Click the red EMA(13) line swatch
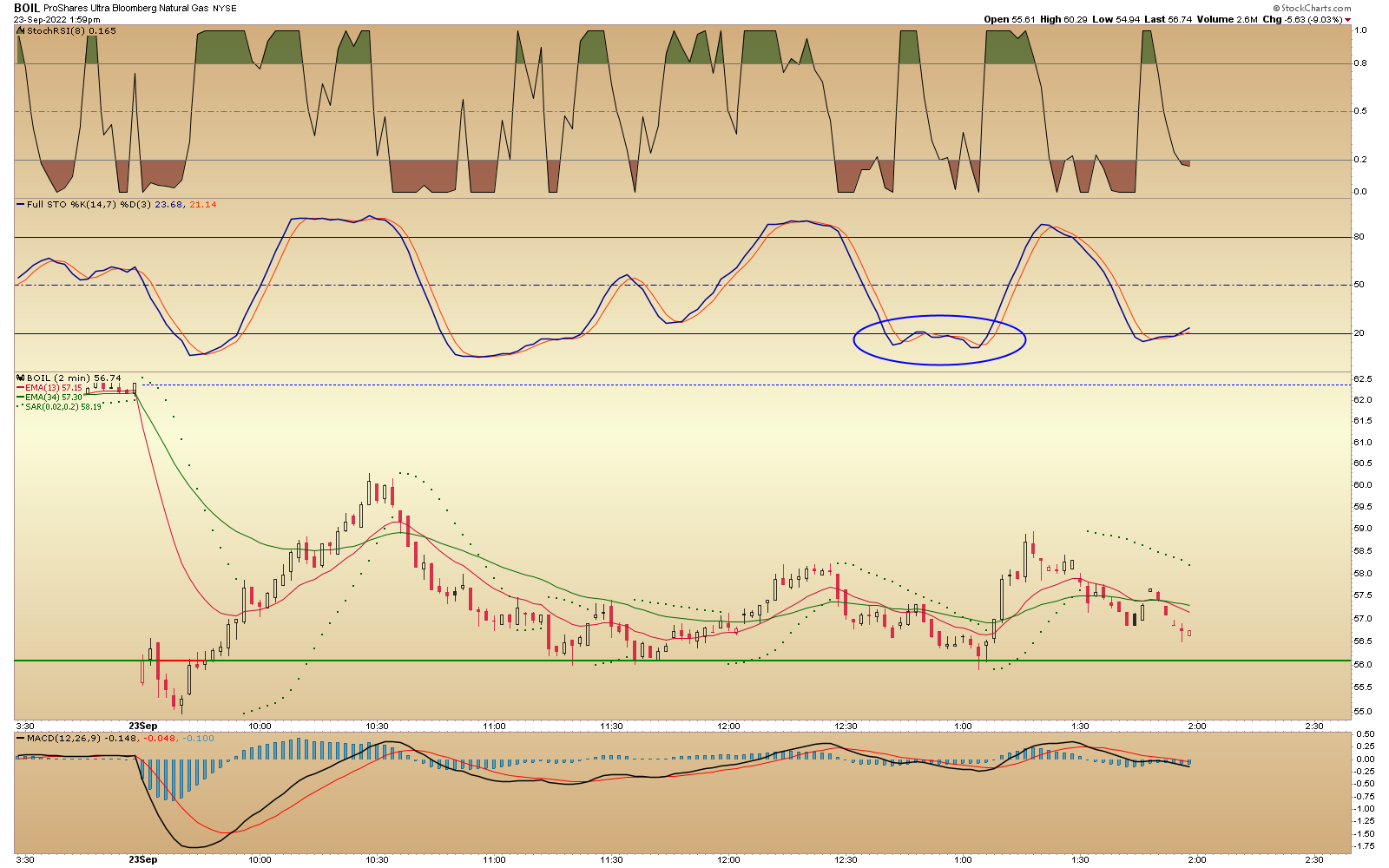Screen dimensions: 1389x868 (x=21, y=388)
